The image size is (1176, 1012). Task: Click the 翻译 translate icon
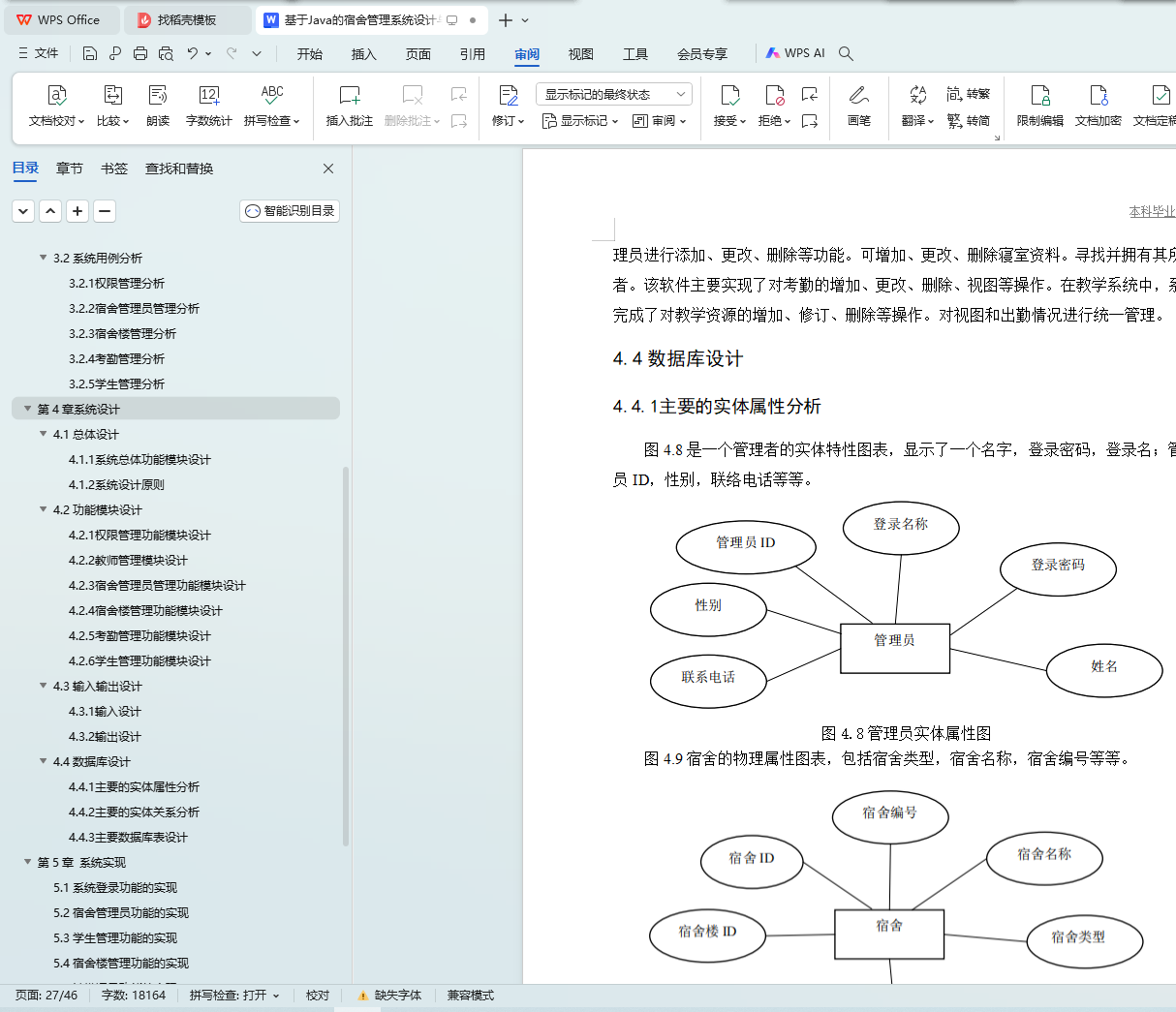pos(917,95)
